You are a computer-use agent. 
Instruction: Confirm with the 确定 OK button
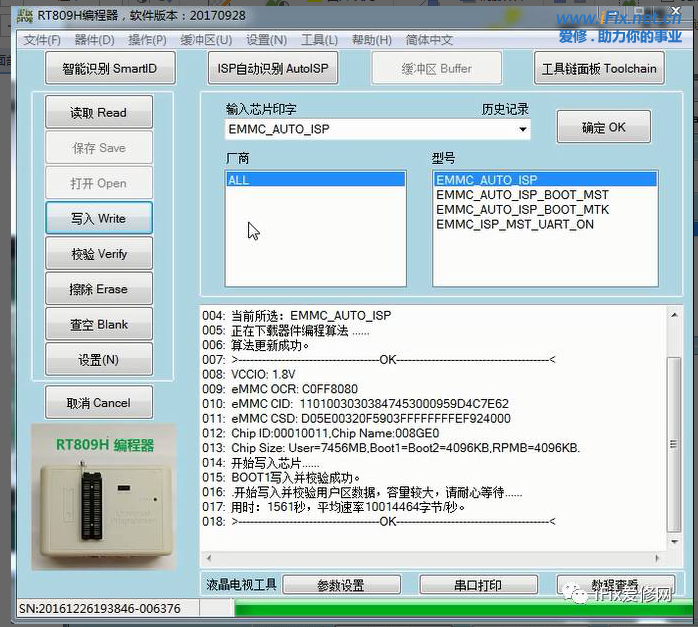coord(604,127)
